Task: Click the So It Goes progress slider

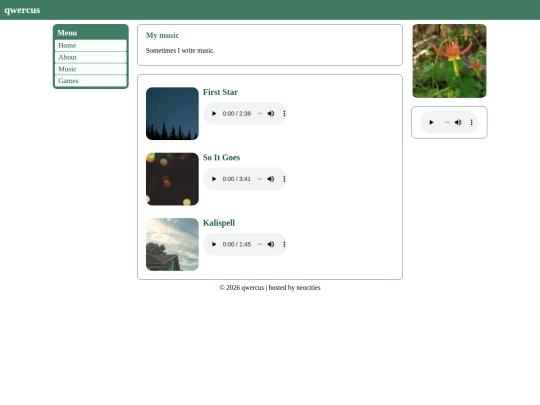Action: click(260, 179)
